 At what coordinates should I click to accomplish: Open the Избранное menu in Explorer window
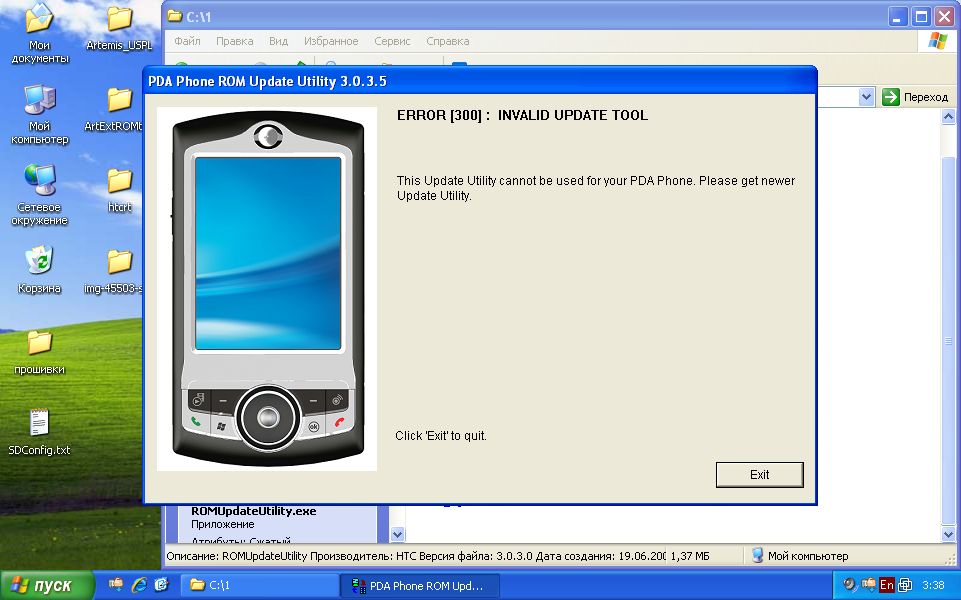(331, 41)
